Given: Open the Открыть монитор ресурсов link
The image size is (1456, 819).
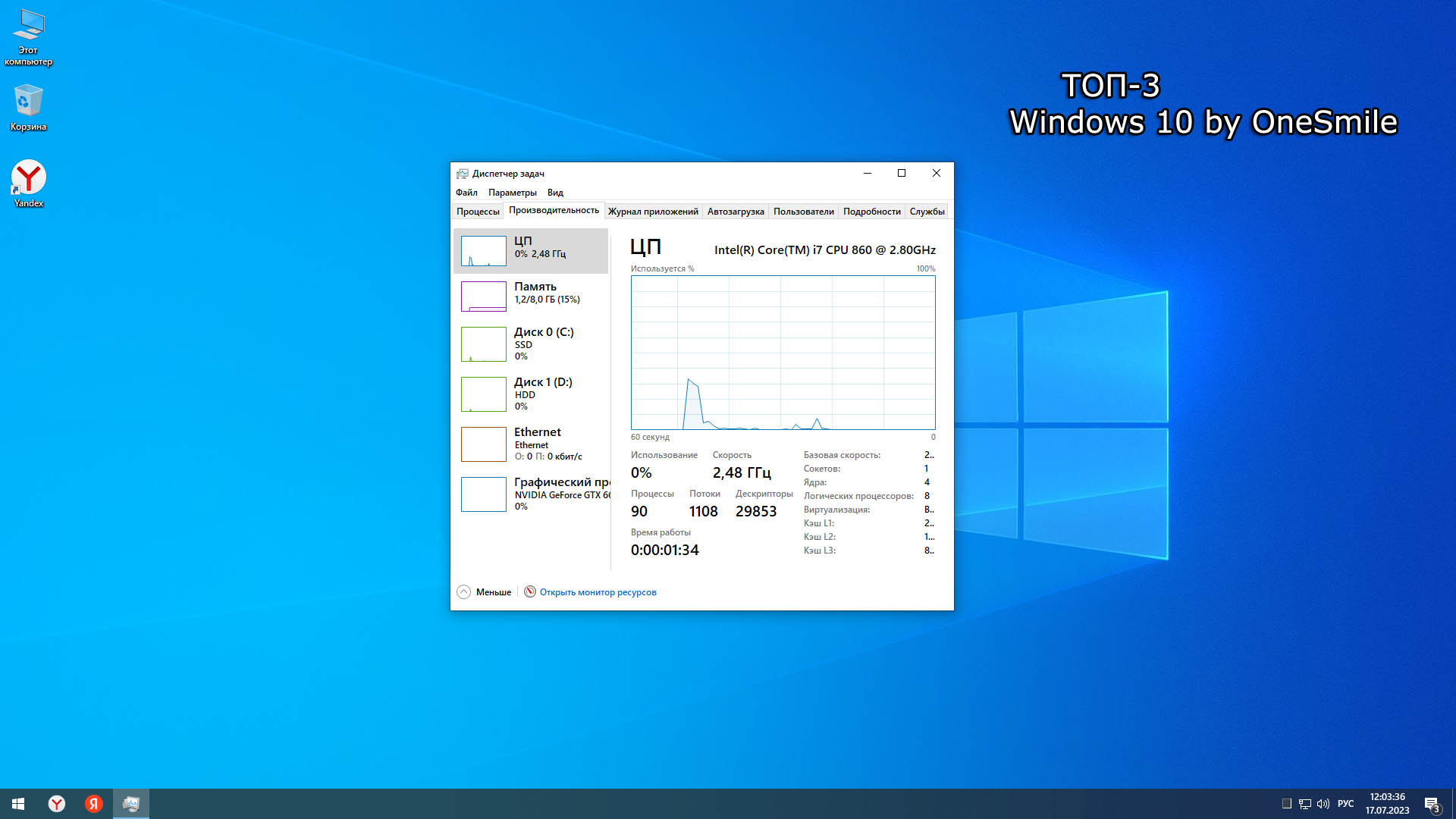Looking at the screenshot, I should click(x=598, y=592).
